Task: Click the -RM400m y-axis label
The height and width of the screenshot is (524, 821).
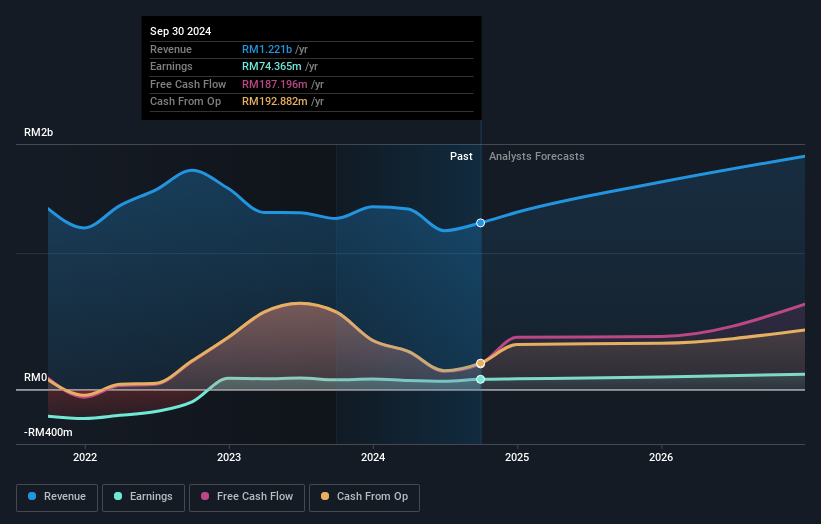Action: (x=48, y=432)
